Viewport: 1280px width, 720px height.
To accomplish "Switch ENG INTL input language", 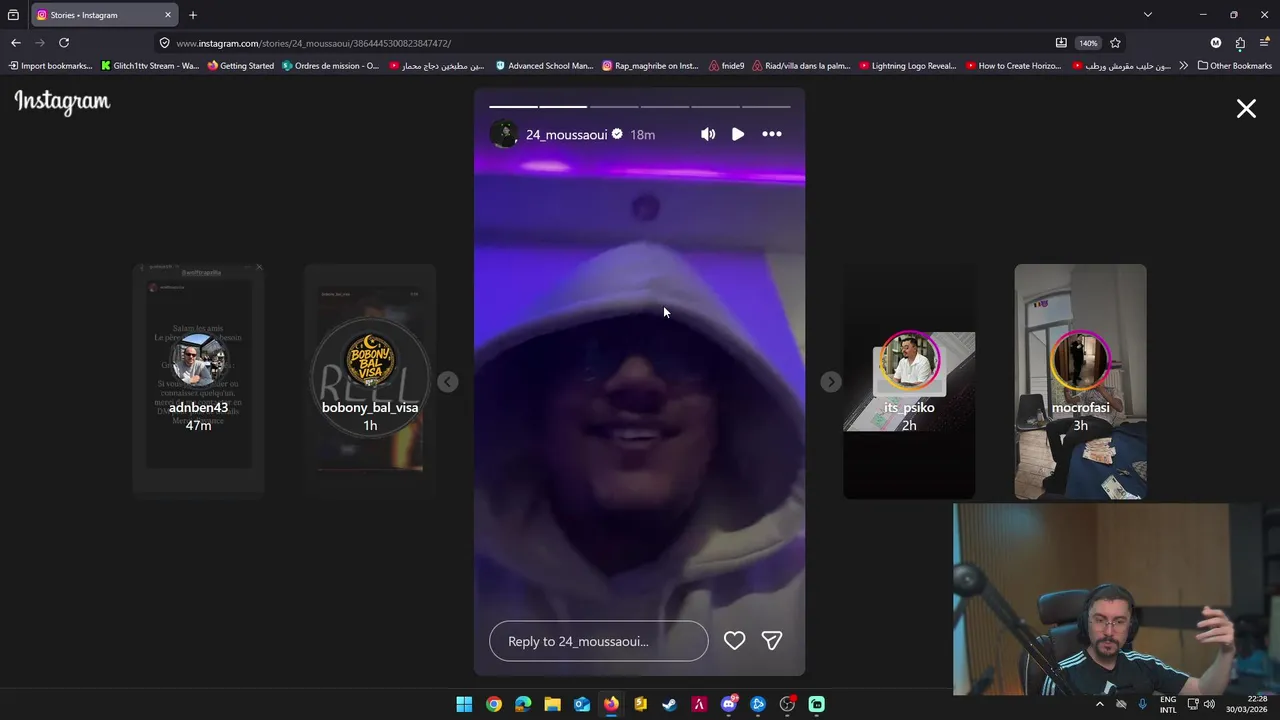I will tap(1168, 704).
